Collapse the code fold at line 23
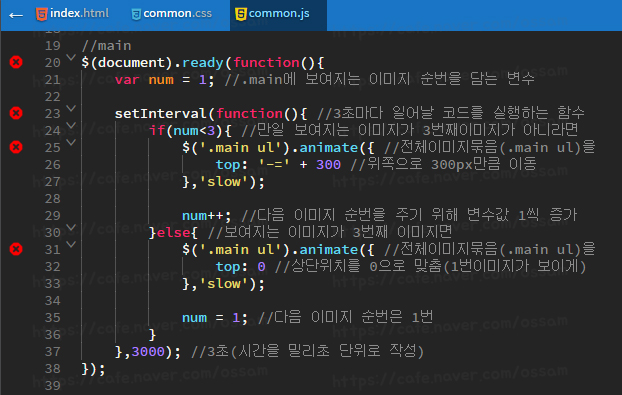Image resolution: width=622 pixels, height=395 pixels. pos(71,109)
